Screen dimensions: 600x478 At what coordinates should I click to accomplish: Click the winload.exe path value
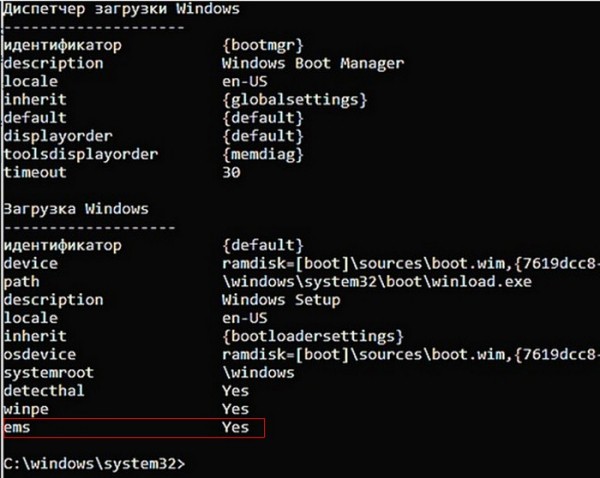tap(377, 282)
